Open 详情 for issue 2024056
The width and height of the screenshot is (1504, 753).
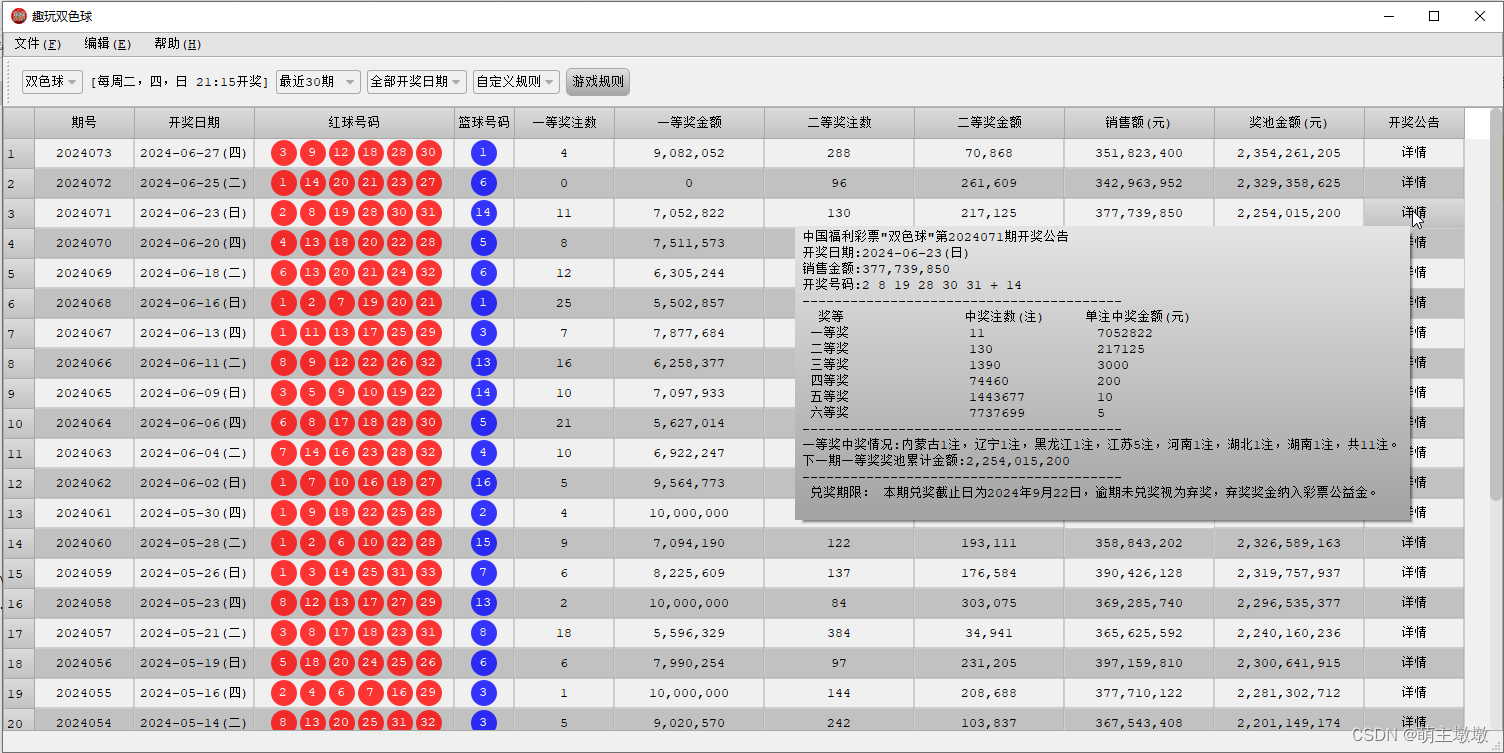(1414, 663)
